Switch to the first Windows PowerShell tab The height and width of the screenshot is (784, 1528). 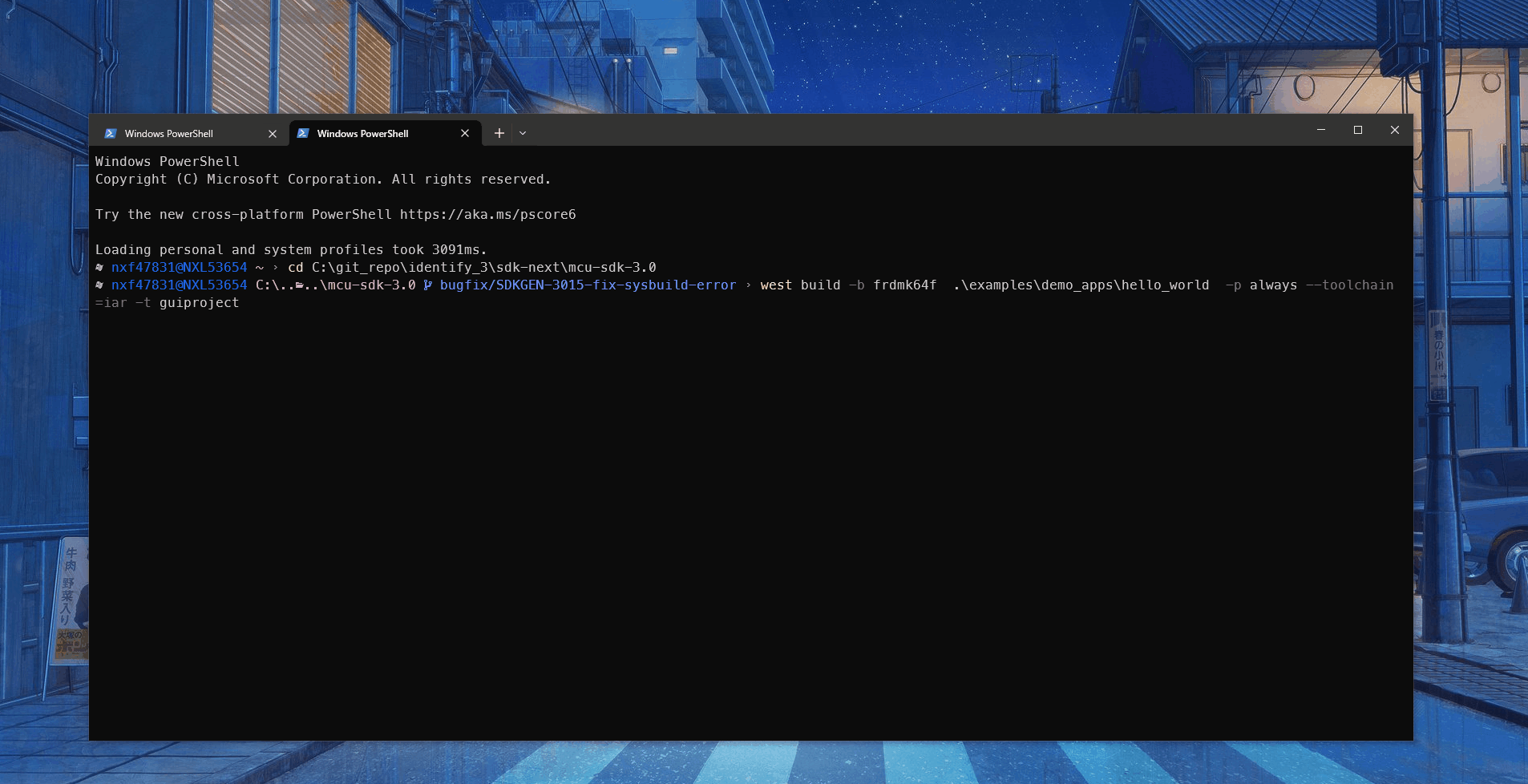pyautogui.click(x=168, y=133)
